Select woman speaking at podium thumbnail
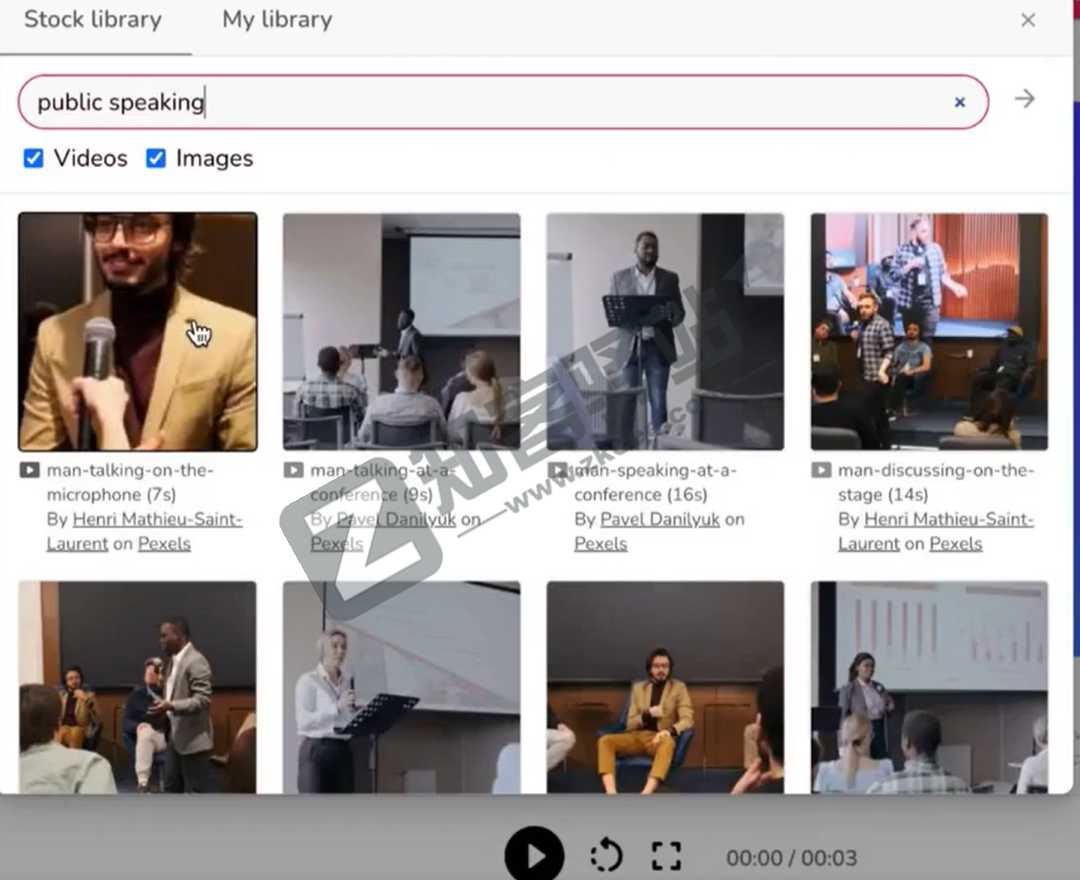Screen dimensions: 1080x880 [x=401, y=687]
